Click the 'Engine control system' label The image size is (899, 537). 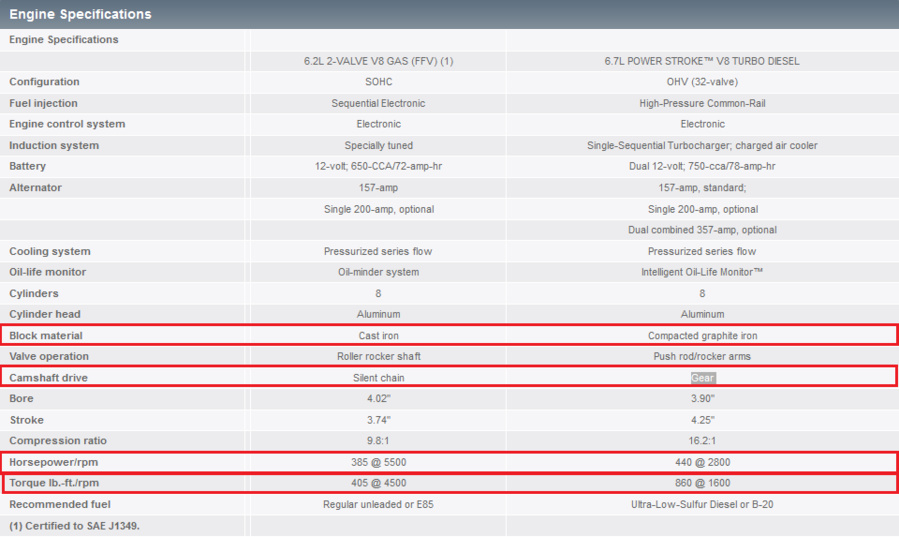67,124
